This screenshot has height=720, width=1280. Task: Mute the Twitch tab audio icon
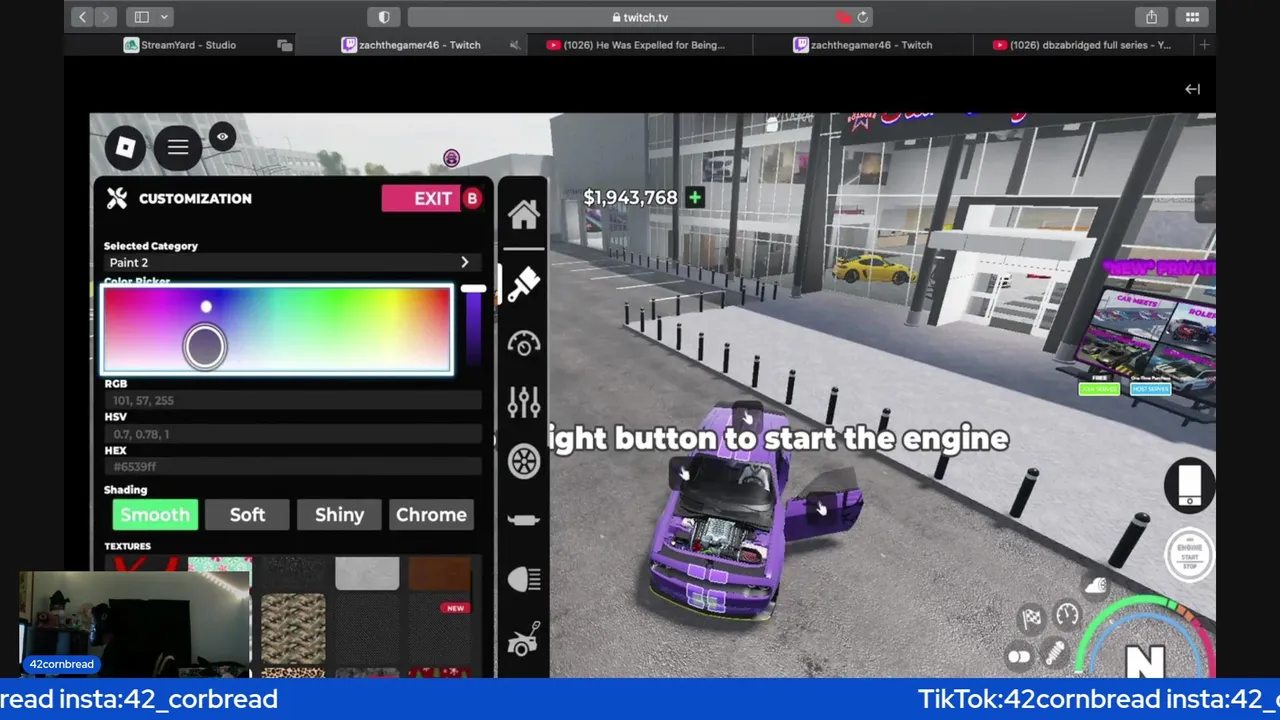(x=514, y=45)
